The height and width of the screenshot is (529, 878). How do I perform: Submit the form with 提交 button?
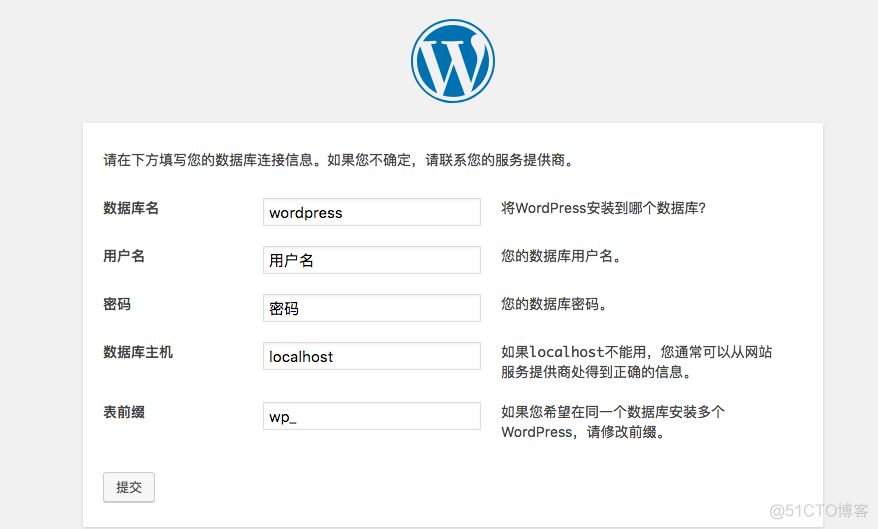129,488
